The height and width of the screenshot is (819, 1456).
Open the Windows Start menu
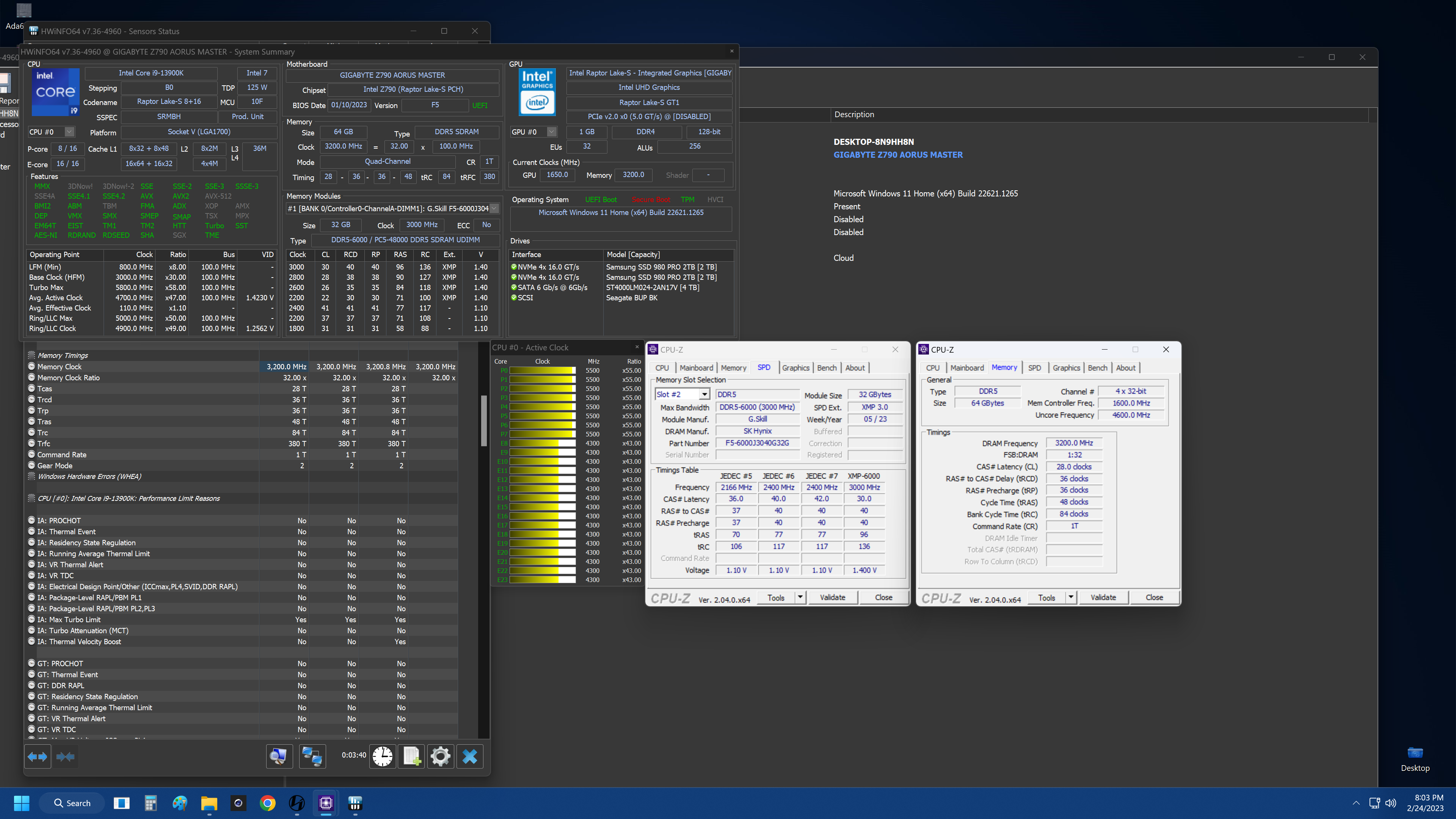[x=22, y=803]
